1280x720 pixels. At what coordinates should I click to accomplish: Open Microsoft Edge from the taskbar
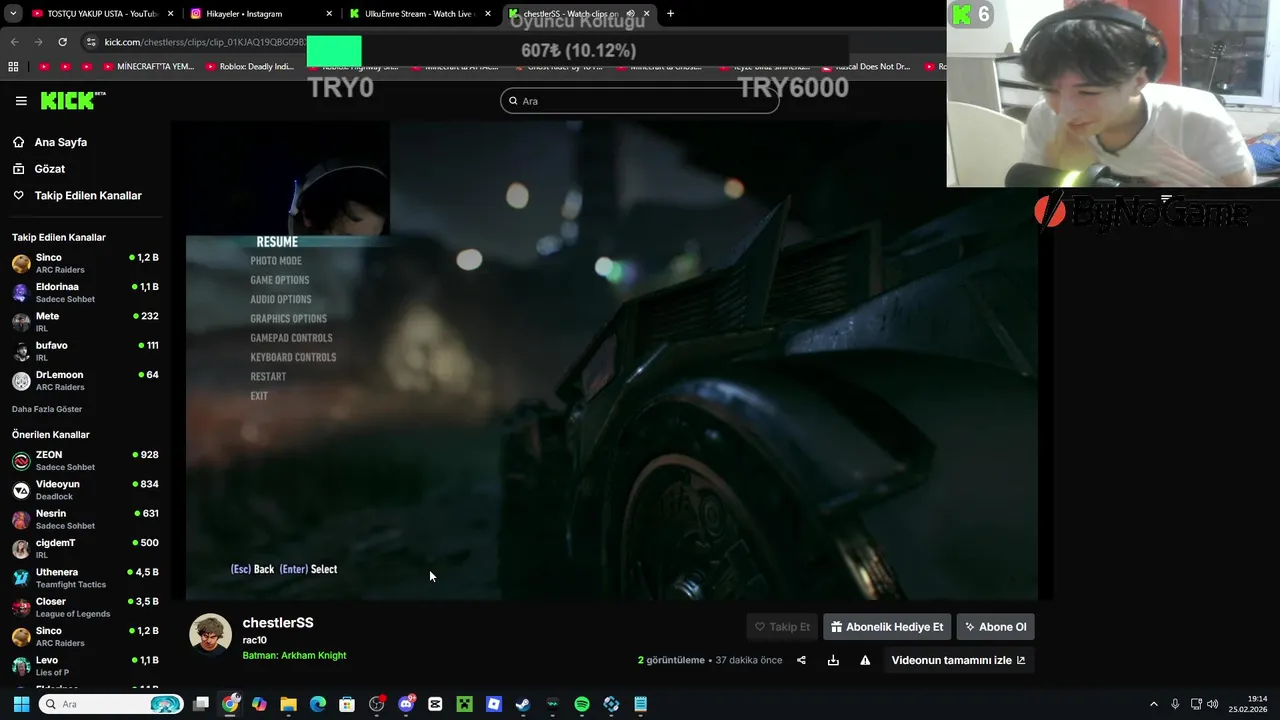(x=318, y=704)
